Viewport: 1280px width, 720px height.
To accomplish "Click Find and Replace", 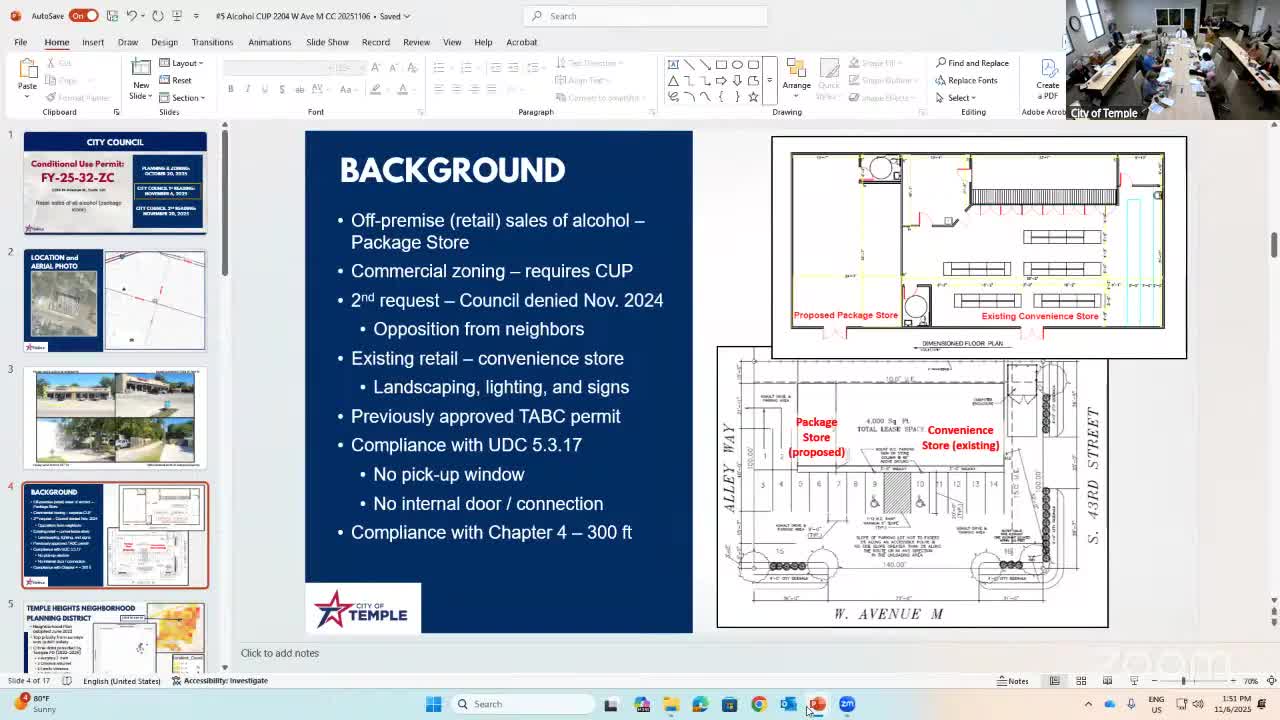I will coord(972,63).
